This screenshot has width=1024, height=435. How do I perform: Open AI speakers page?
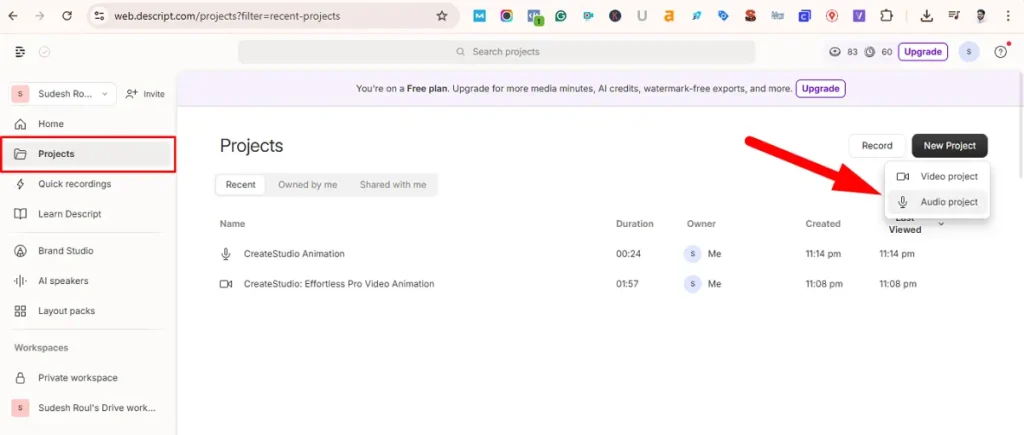point(63,281)
